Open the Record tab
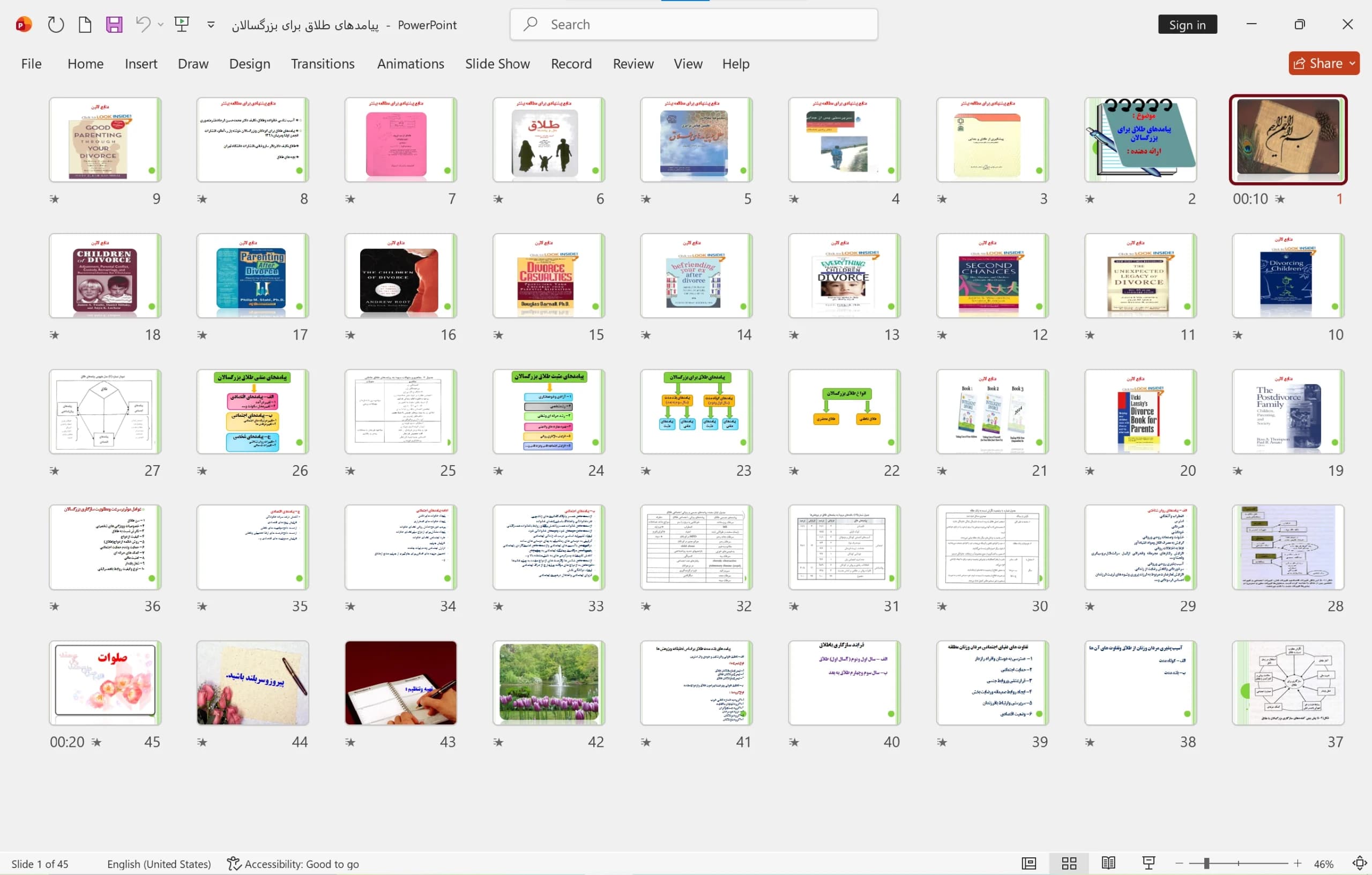 571,63
